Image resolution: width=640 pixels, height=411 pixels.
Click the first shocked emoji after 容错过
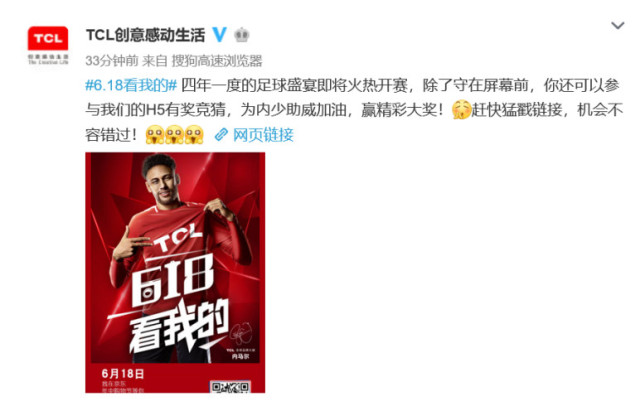coord(155,134)
